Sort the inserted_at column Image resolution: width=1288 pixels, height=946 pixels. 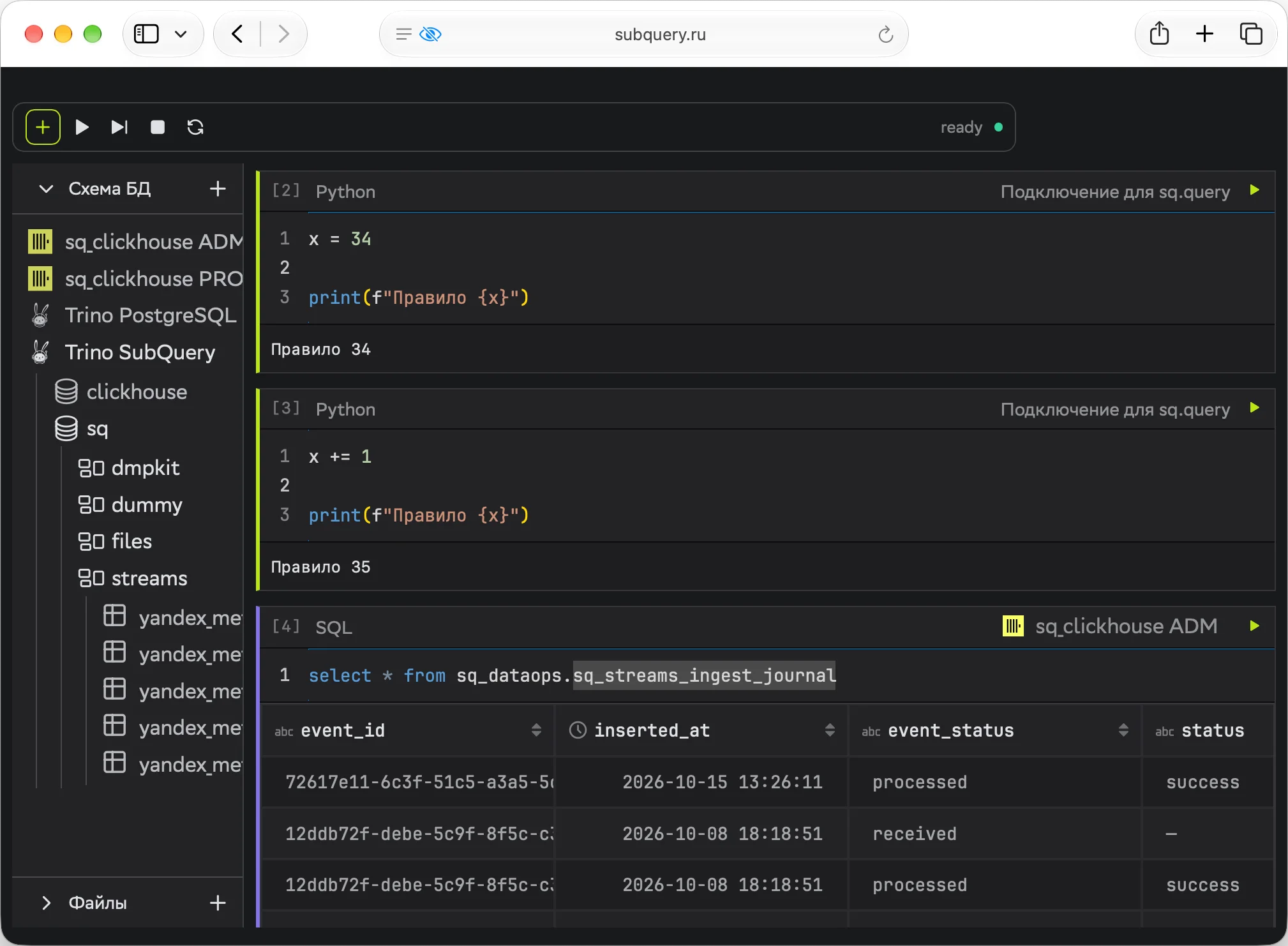830,730
